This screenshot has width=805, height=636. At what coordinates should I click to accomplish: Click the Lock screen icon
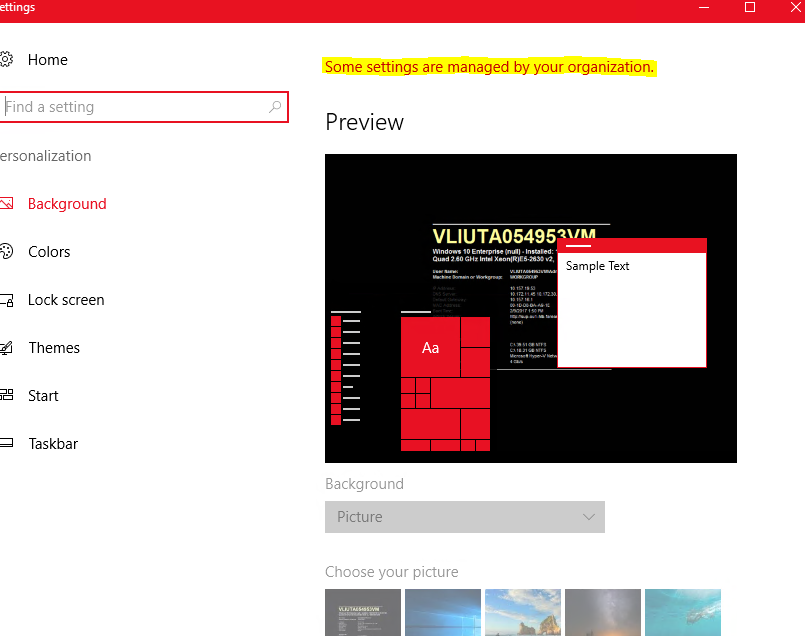[6, 300]
